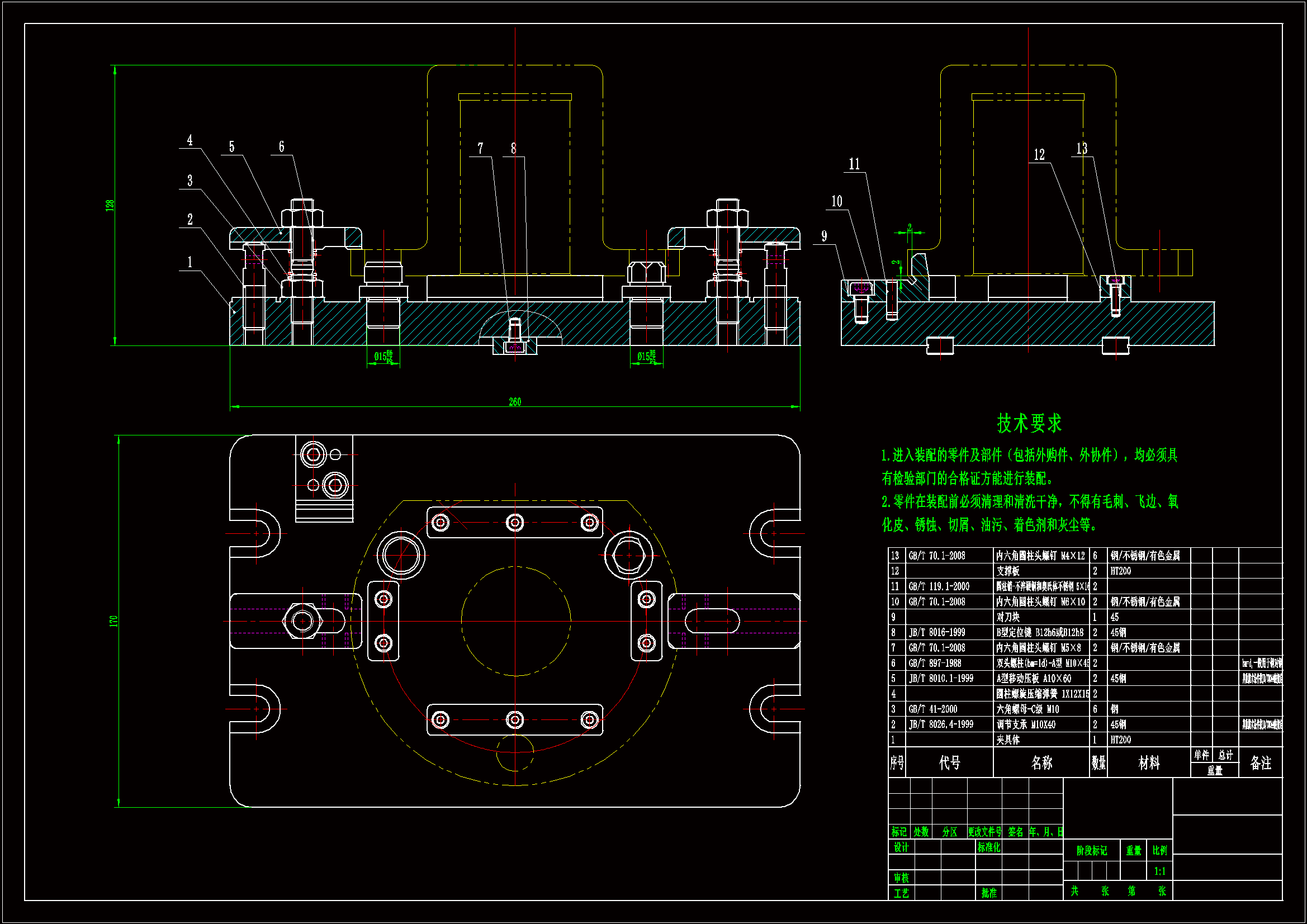Click the 1:1 scale value cell
This screenshot has width=1307, height=924.
click(1159, 871)
